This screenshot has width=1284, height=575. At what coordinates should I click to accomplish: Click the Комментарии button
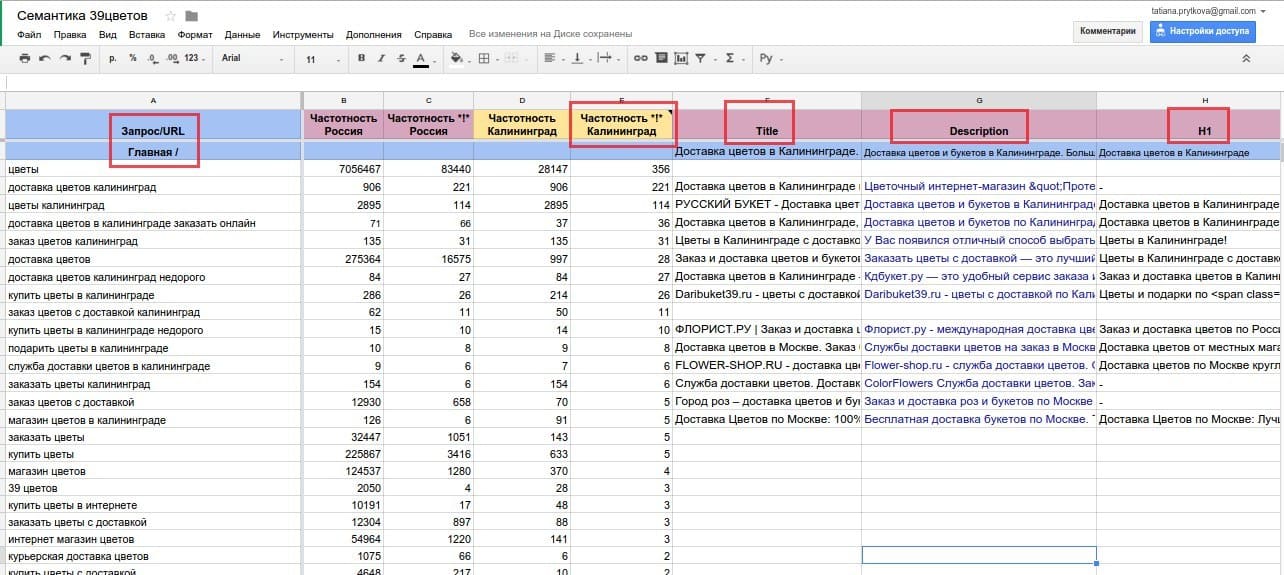(1107, 31)
